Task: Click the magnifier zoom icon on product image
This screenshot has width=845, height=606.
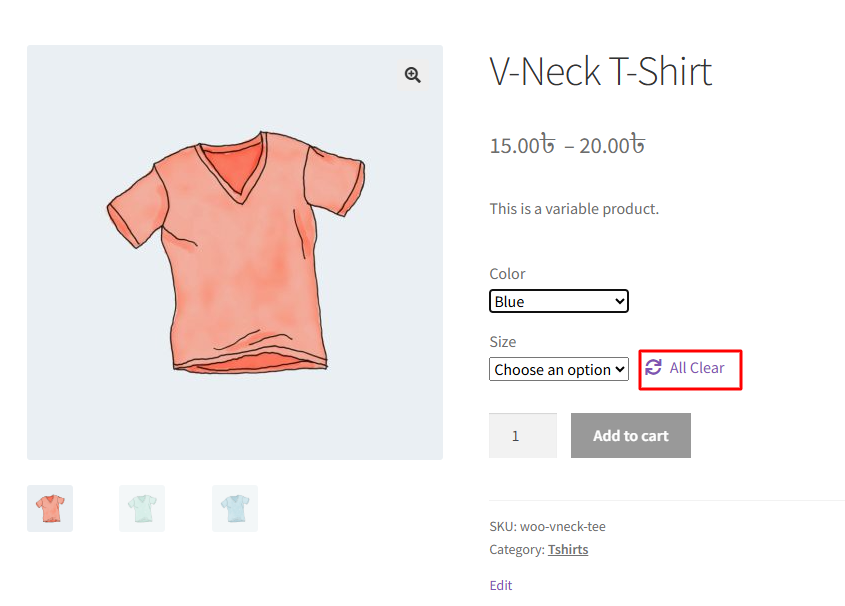Action: coord(412,75)
